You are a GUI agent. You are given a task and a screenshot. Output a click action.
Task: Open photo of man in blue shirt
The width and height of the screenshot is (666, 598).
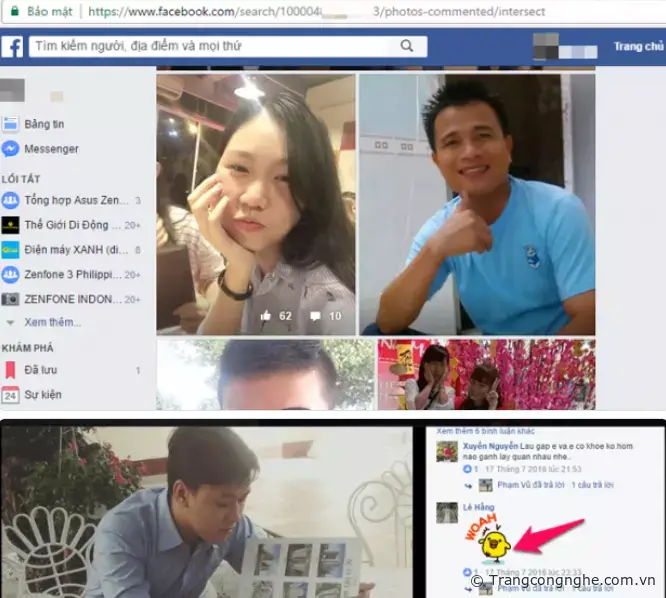pyautogui.click(x=477, y=203)
